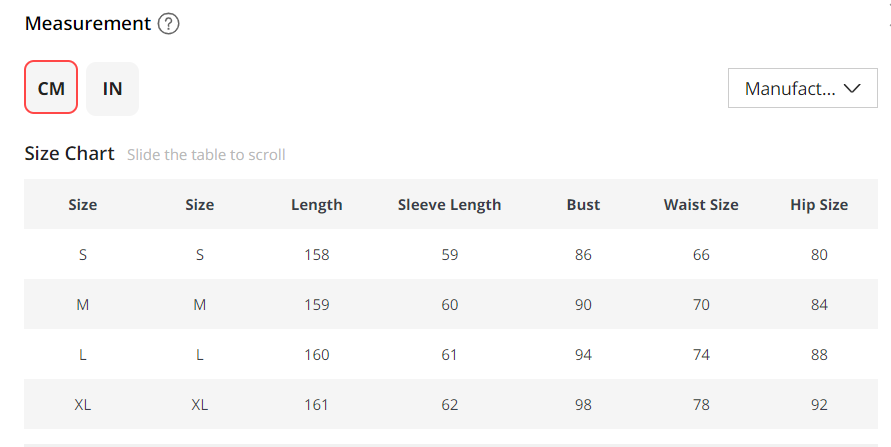Viewport: 891px width, 447px height.
Task: Click the 'Slide the table to scroll' hint
Action: coord(206,155)
